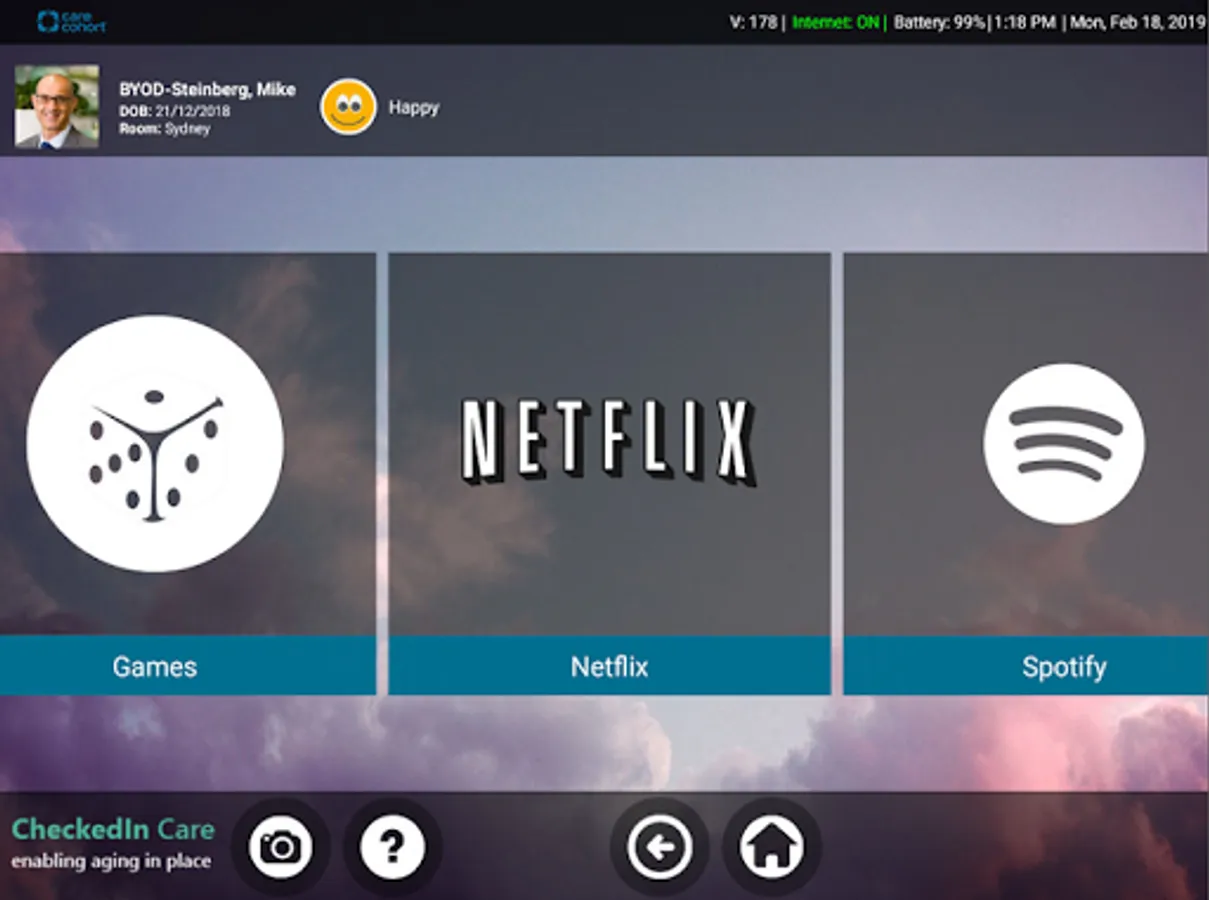Open help with the question mark icon
This screenshot has height=900, width=1209.
(x=392, y=847)
